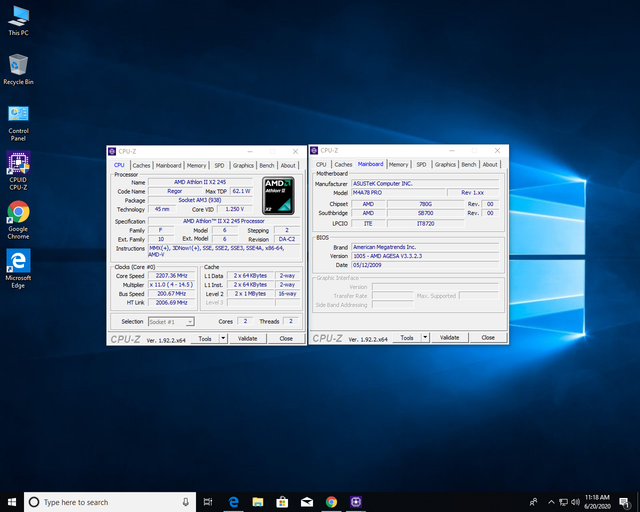This screenshot has height=512, width=640.
Task: Switch to Caches tab in left CPU-Z window
Action: pyautogui.click(x=141, y=165)
